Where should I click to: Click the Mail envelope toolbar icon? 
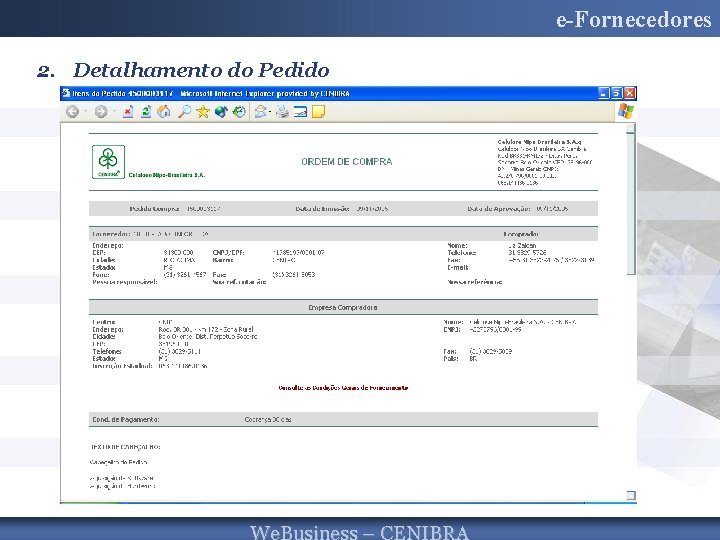(260, 112)
